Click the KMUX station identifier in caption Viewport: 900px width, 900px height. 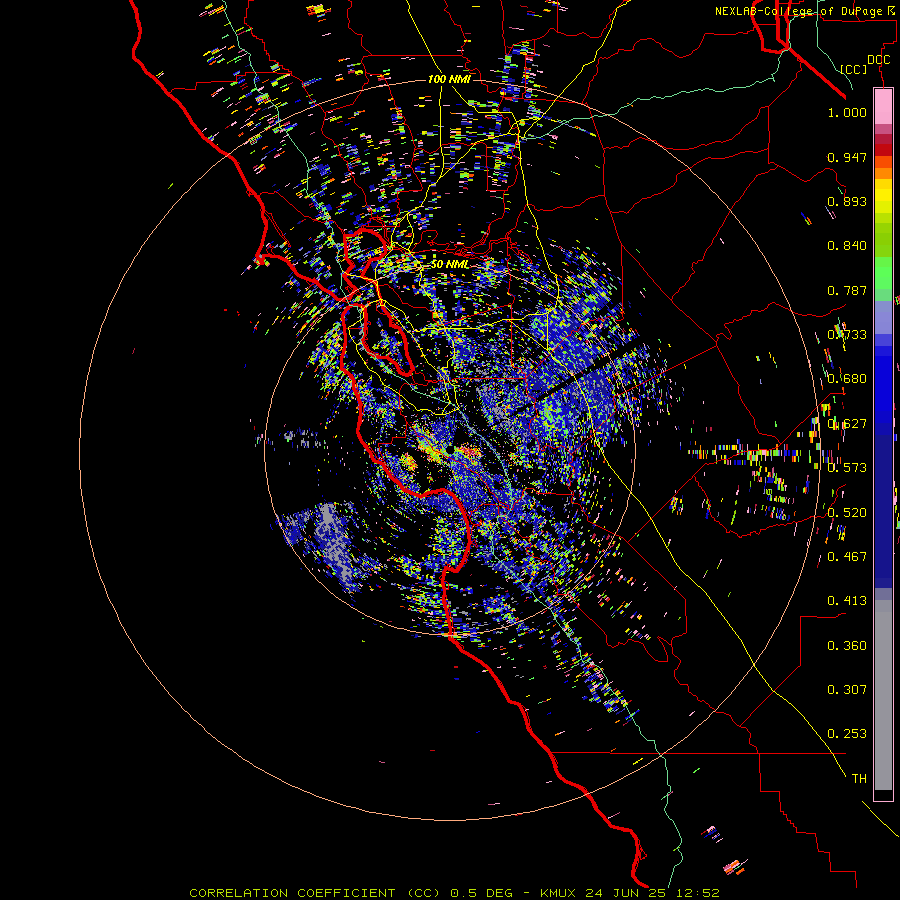[559, 893]
